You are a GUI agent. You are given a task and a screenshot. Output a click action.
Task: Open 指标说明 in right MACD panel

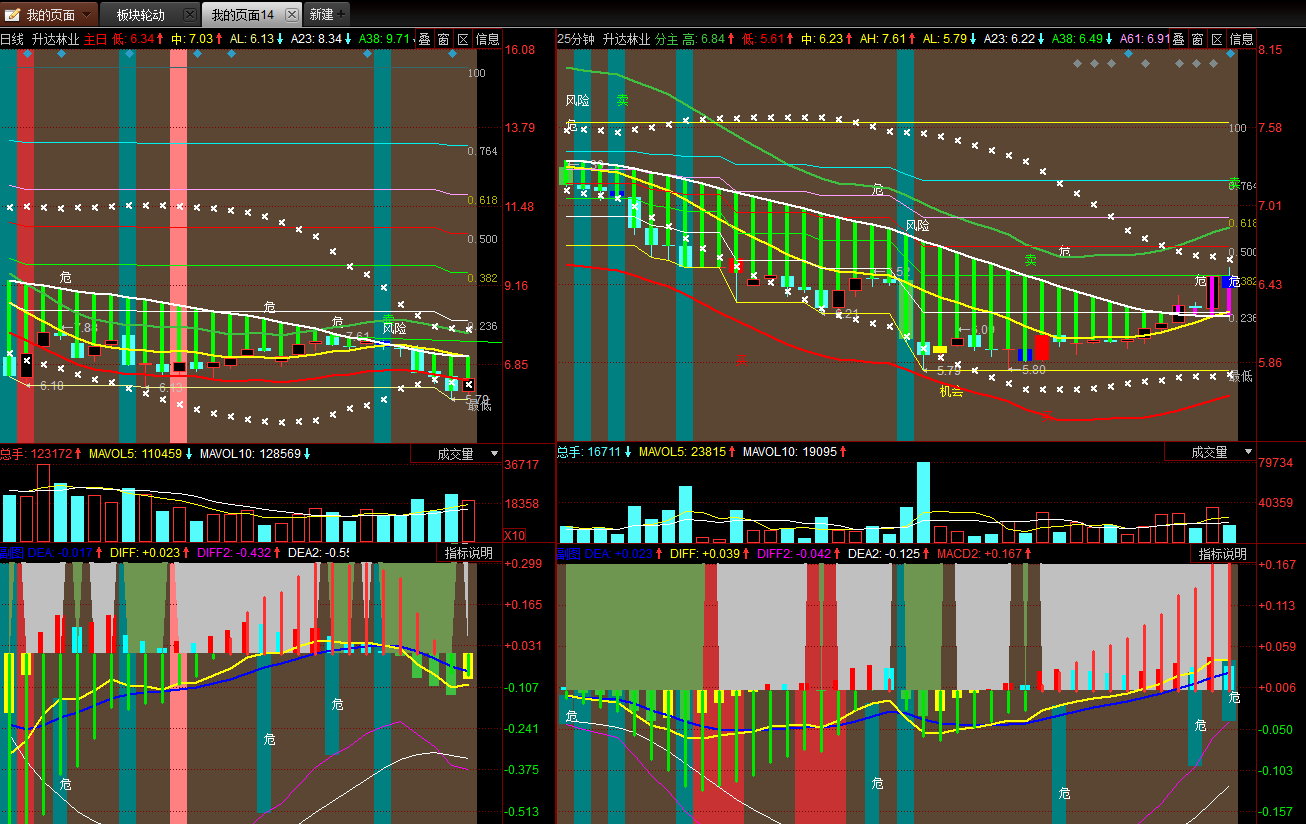[x=1222, y=553]
